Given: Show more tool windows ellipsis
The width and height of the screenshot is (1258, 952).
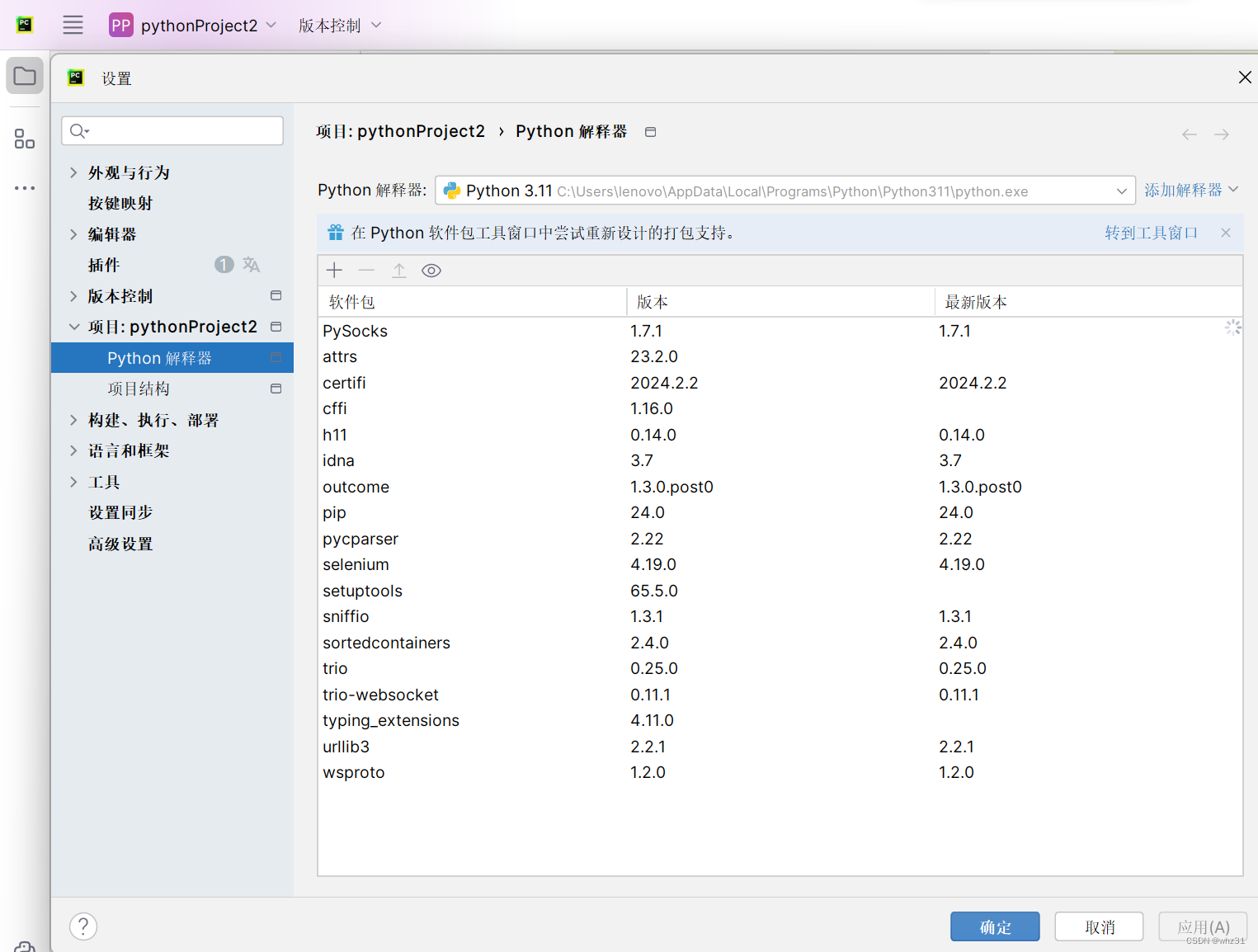Looking at the screenshot, I should coord(25,188).
